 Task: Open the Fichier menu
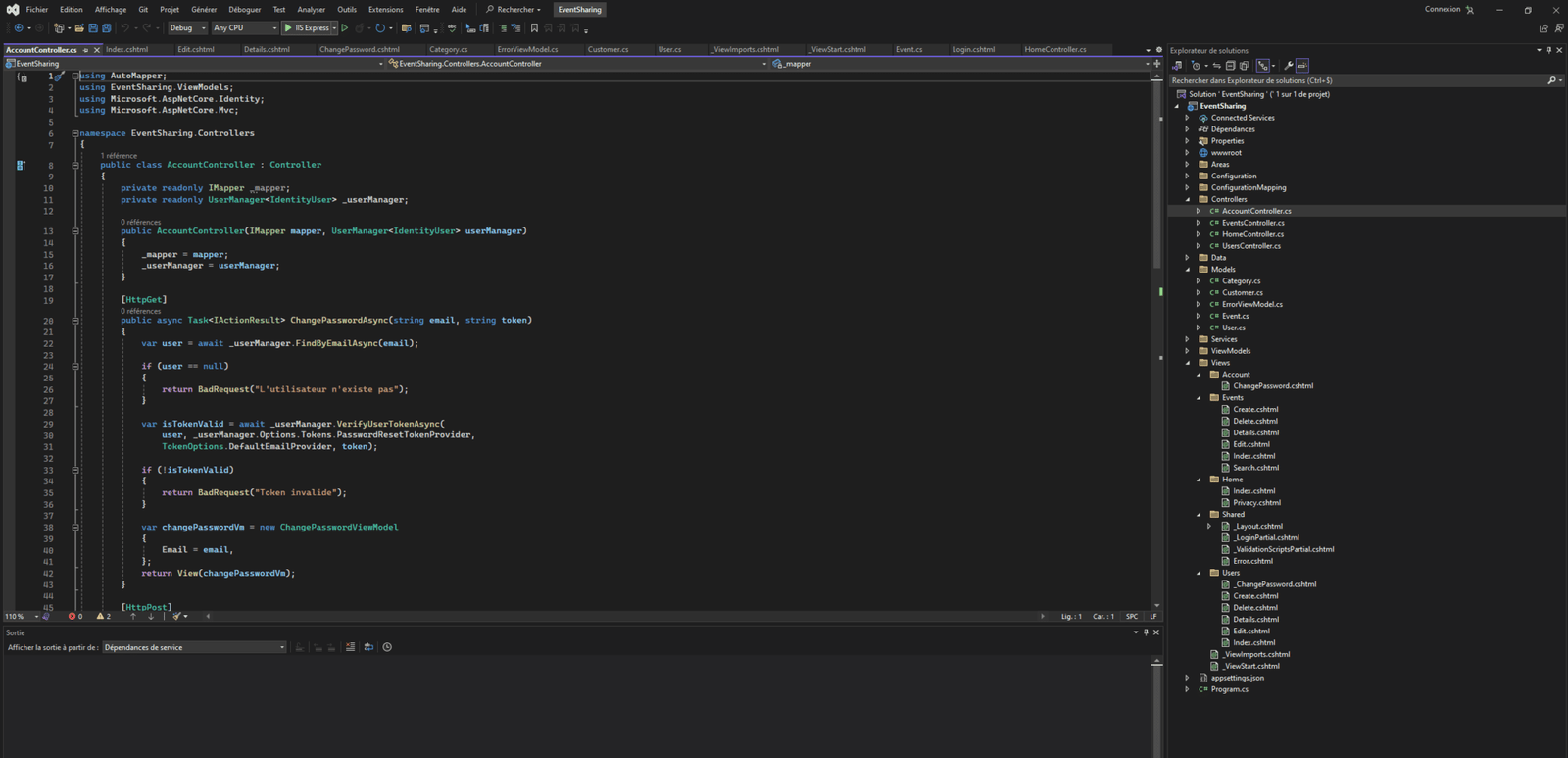[x=37, y=10]
